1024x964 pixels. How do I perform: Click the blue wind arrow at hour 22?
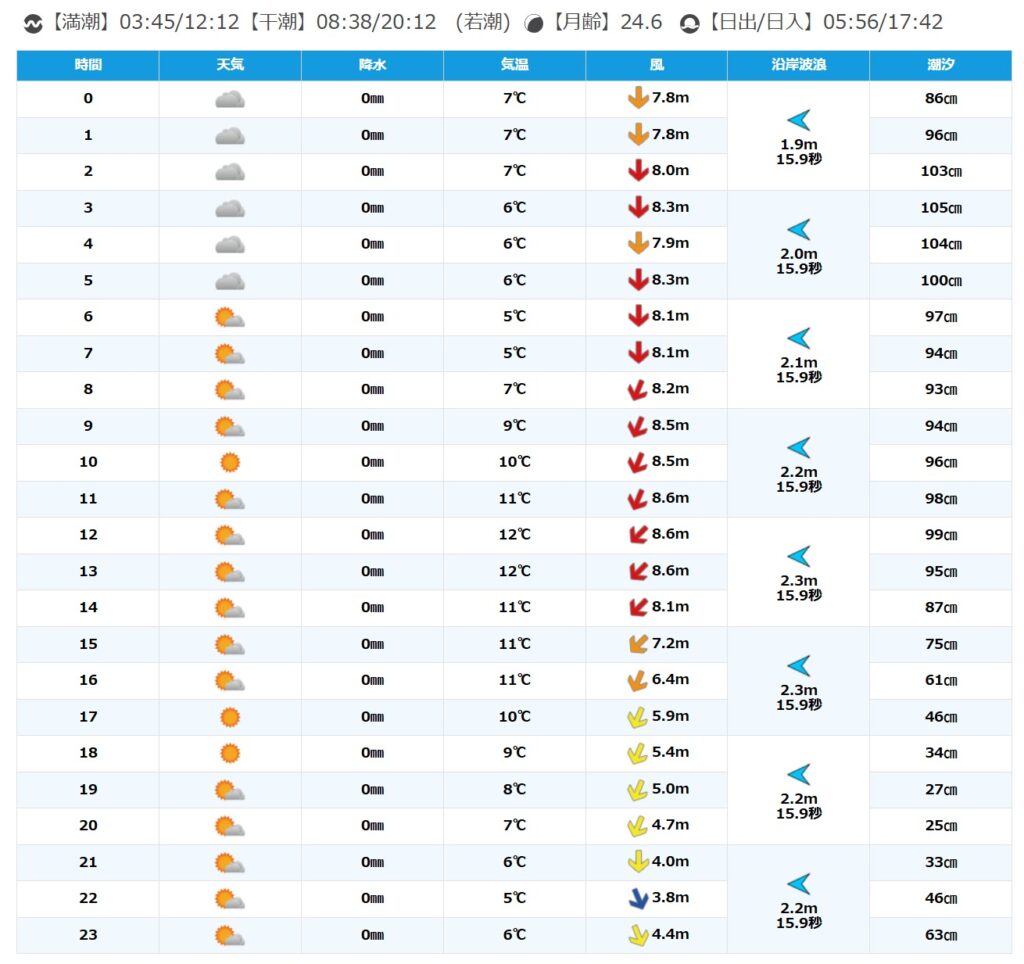(x=638, y=898)
